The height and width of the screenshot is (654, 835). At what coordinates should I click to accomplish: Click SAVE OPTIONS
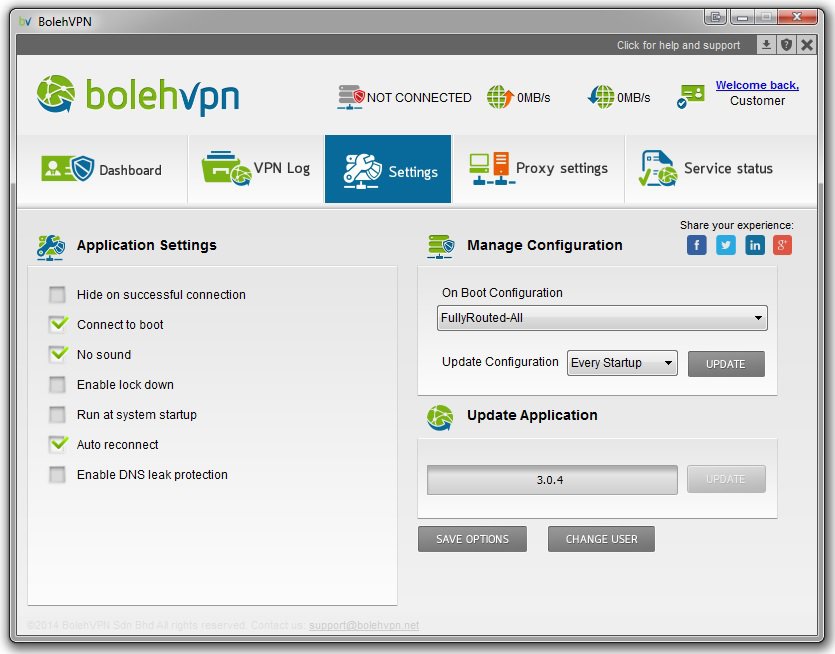click(x=472, y=539)
